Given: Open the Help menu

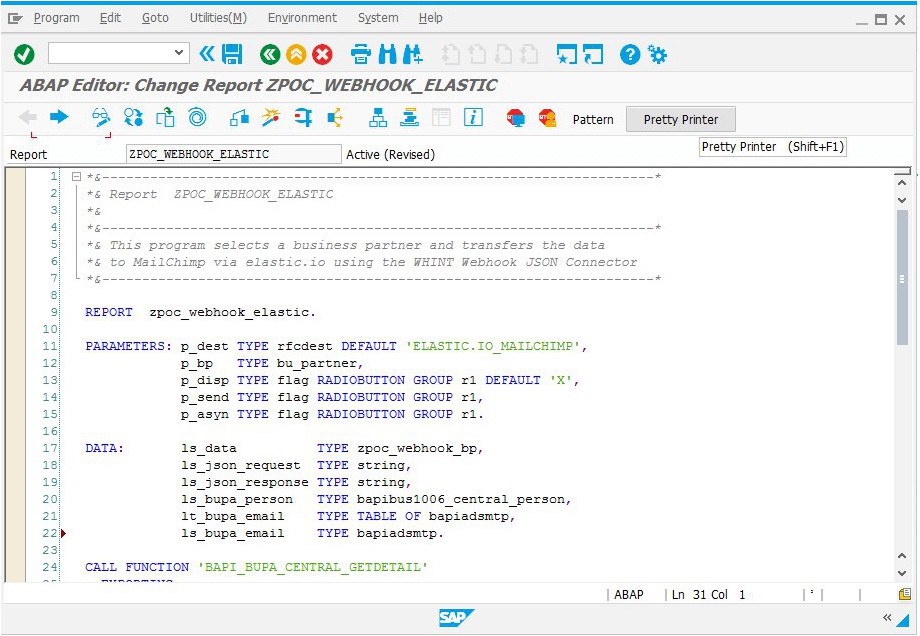Looking at the screenshot, I should coord(431,18).
